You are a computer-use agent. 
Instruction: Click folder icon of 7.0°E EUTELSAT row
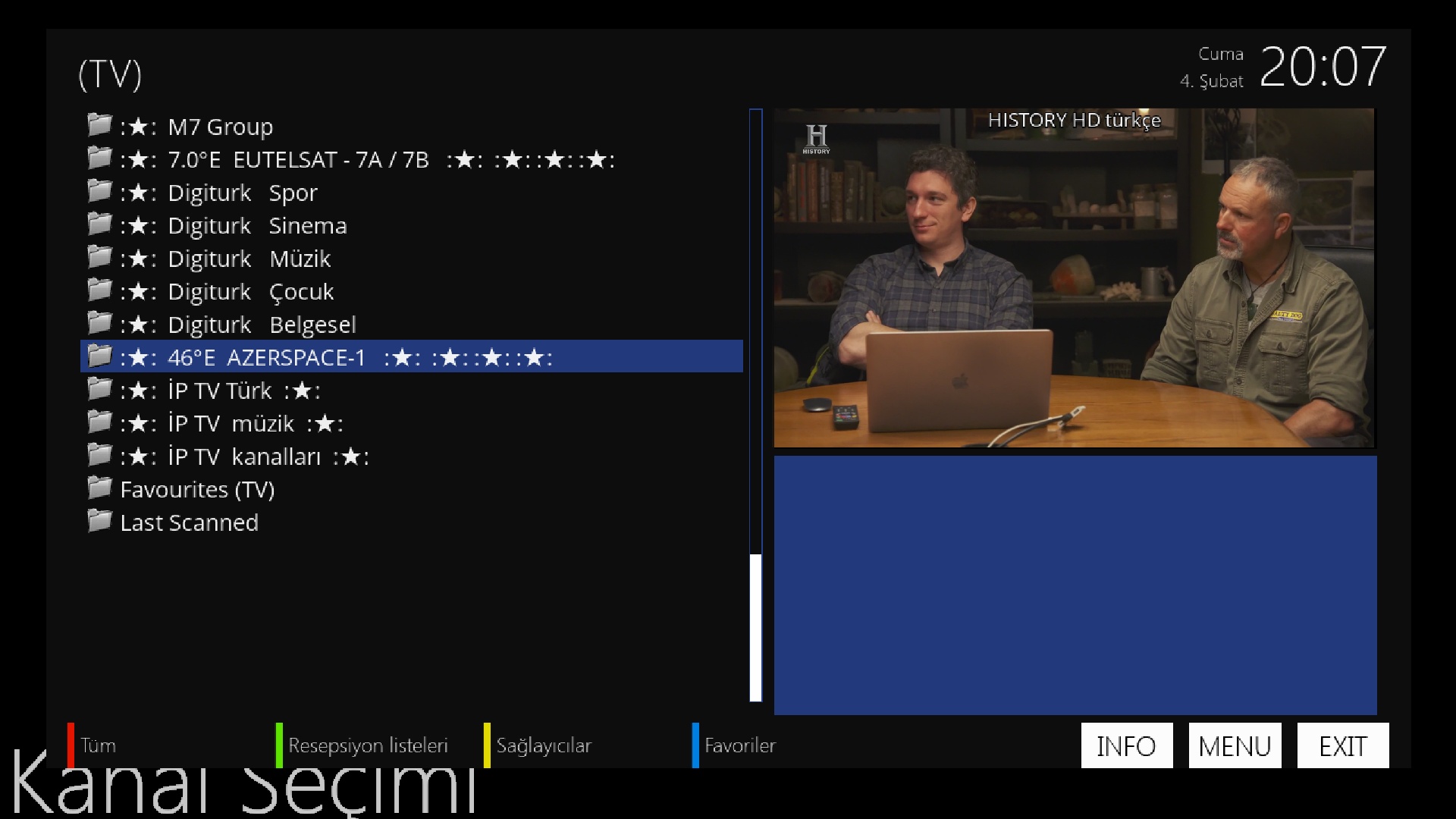point(99,158)
